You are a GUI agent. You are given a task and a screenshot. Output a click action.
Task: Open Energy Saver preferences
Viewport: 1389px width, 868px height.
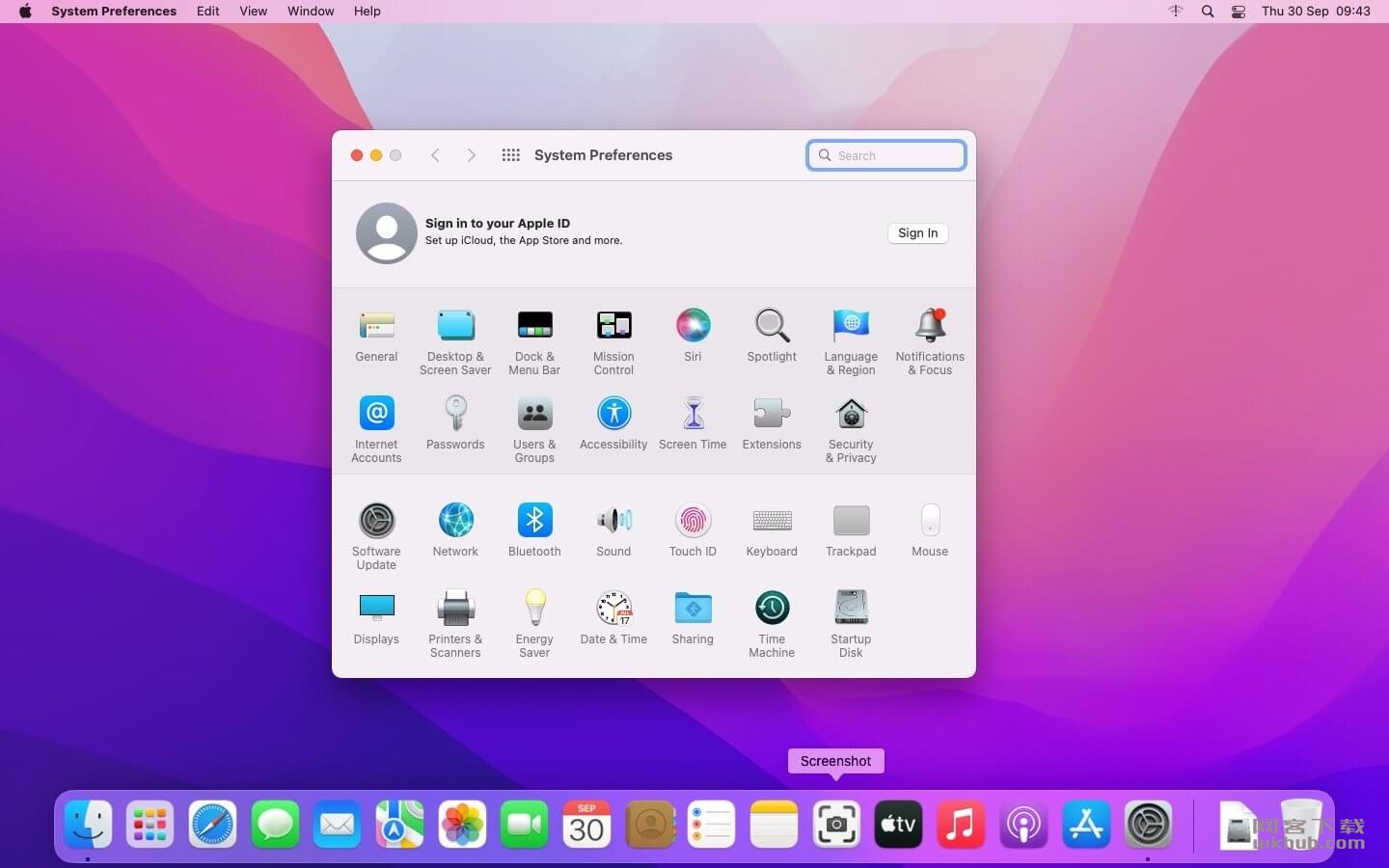pyautogui.click(x=534, y=625)
